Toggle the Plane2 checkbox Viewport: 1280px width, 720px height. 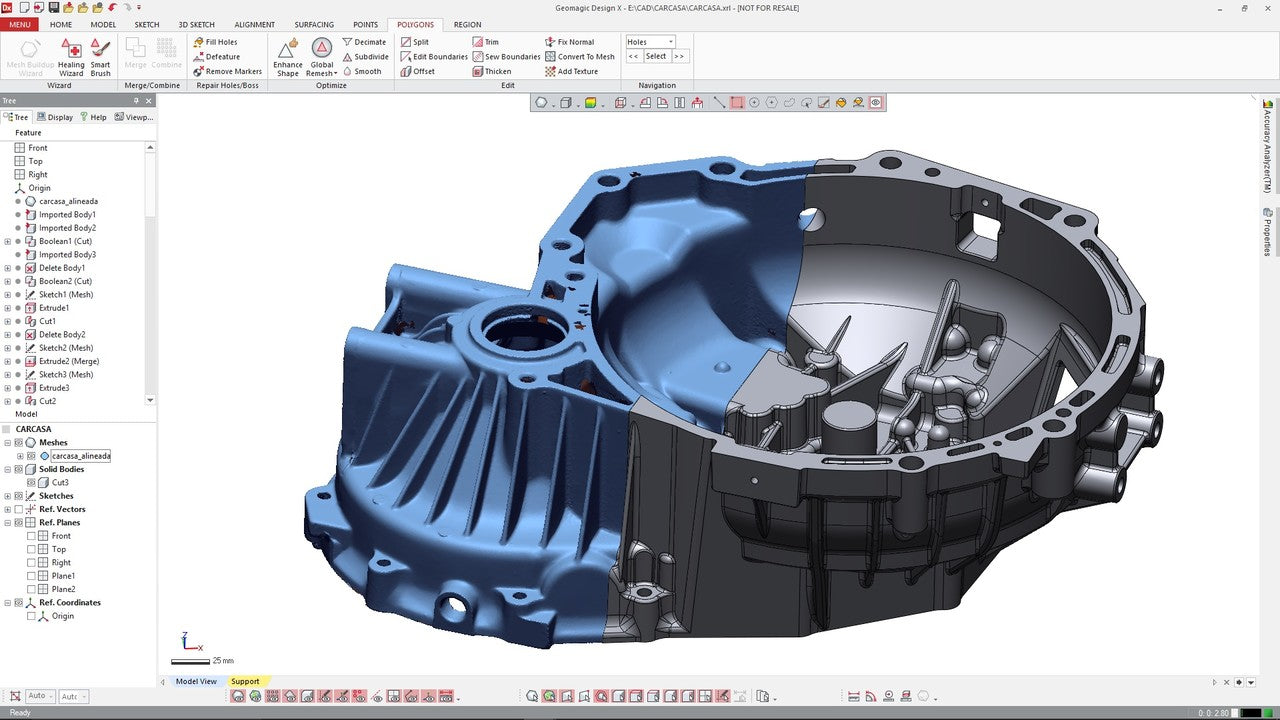(31, 588)
